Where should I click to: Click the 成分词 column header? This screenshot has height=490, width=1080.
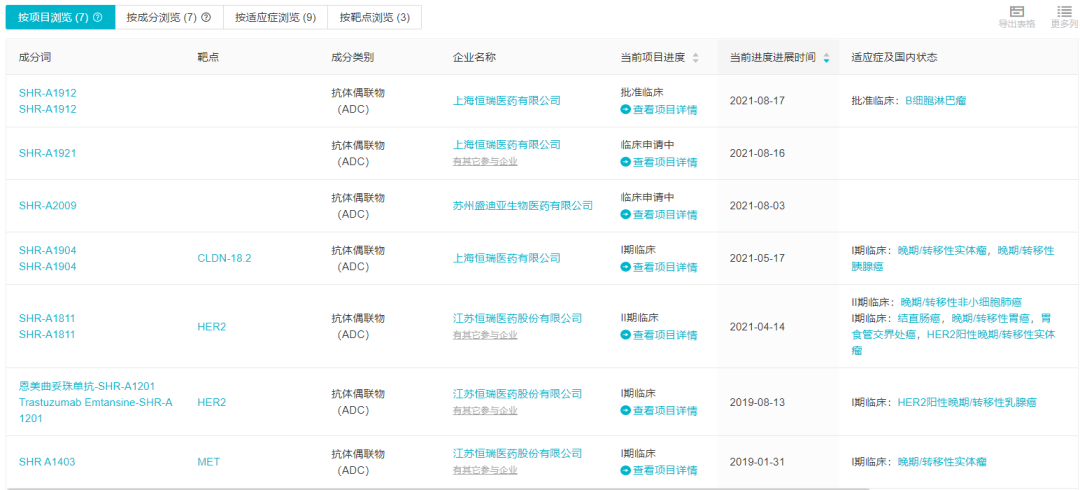(x=35, y=58)
